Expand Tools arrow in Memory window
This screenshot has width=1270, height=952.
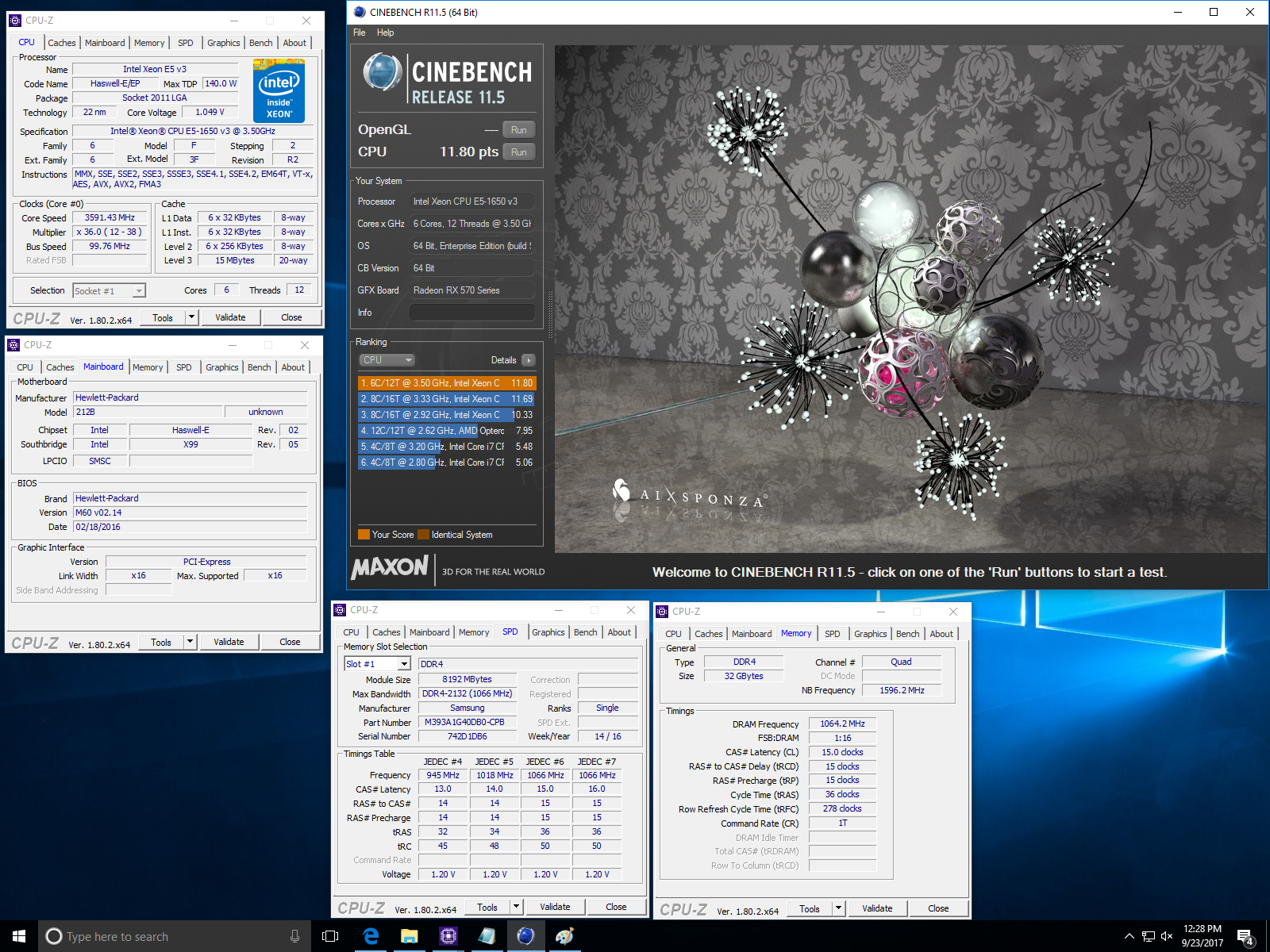pos(838,908)
